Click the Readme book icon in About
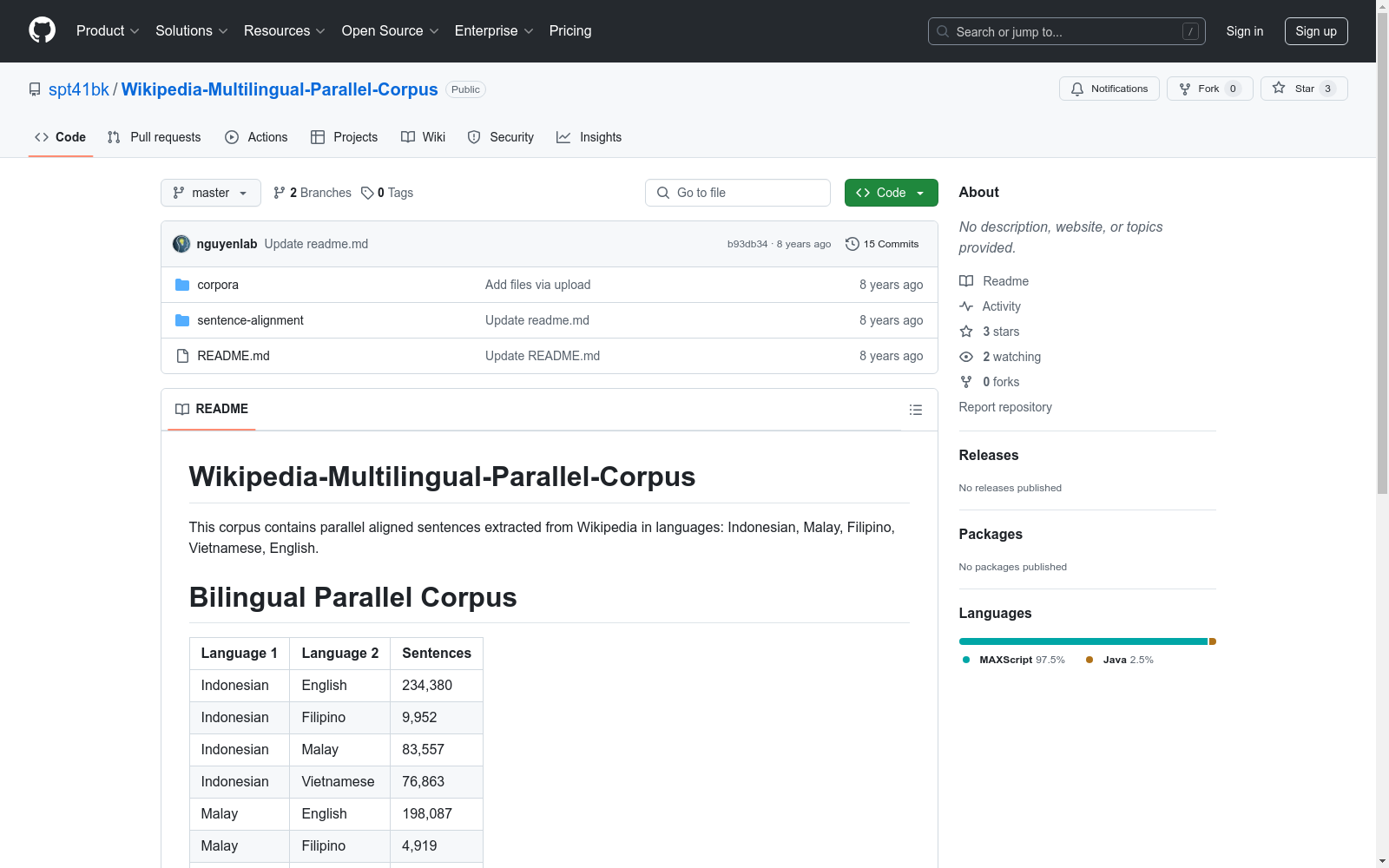This screenshot has height=868, width=1389. tap(966, 281)
